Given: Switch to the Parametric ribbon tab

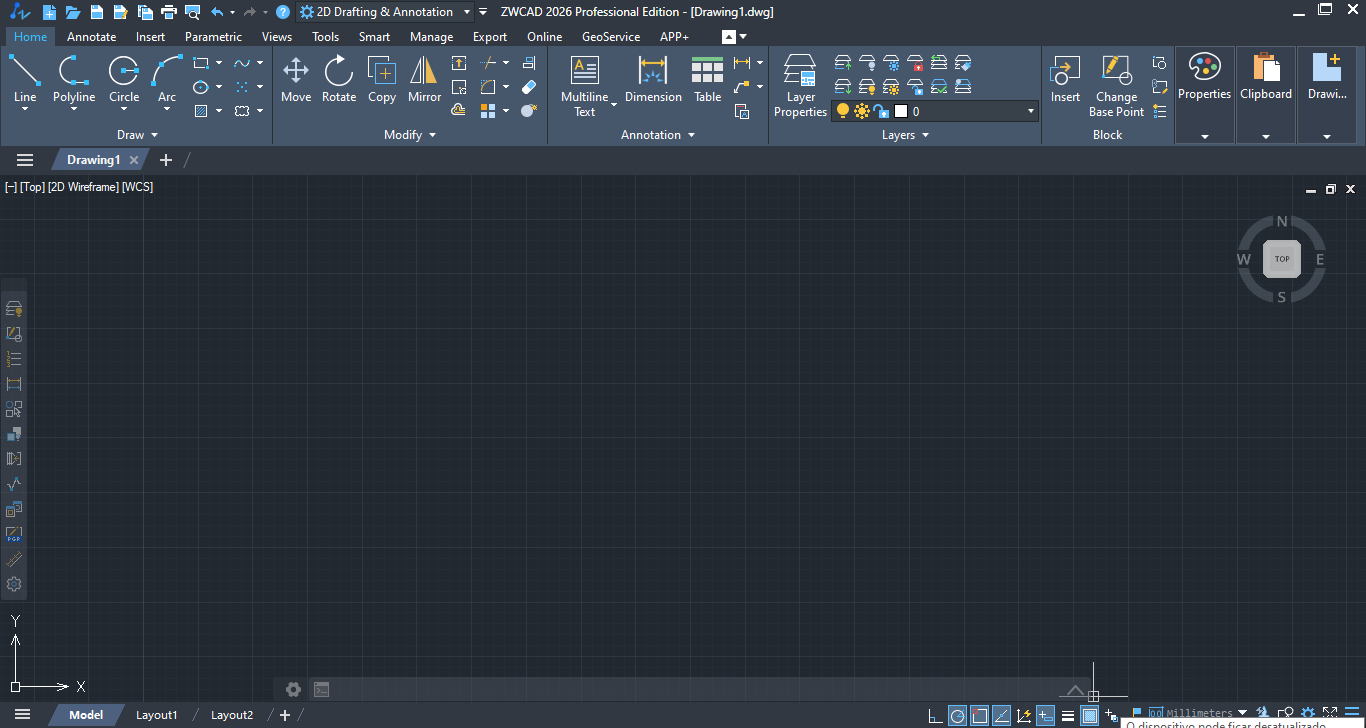Looking at the screenshot, I should [x=213, y=37].
